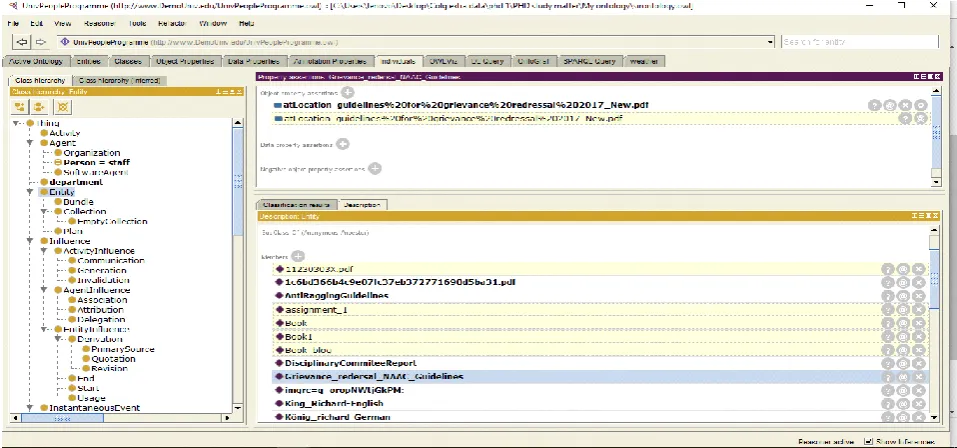Add a data property assertion with plus icon
957x448 pixels.
[x=342, y=144]
